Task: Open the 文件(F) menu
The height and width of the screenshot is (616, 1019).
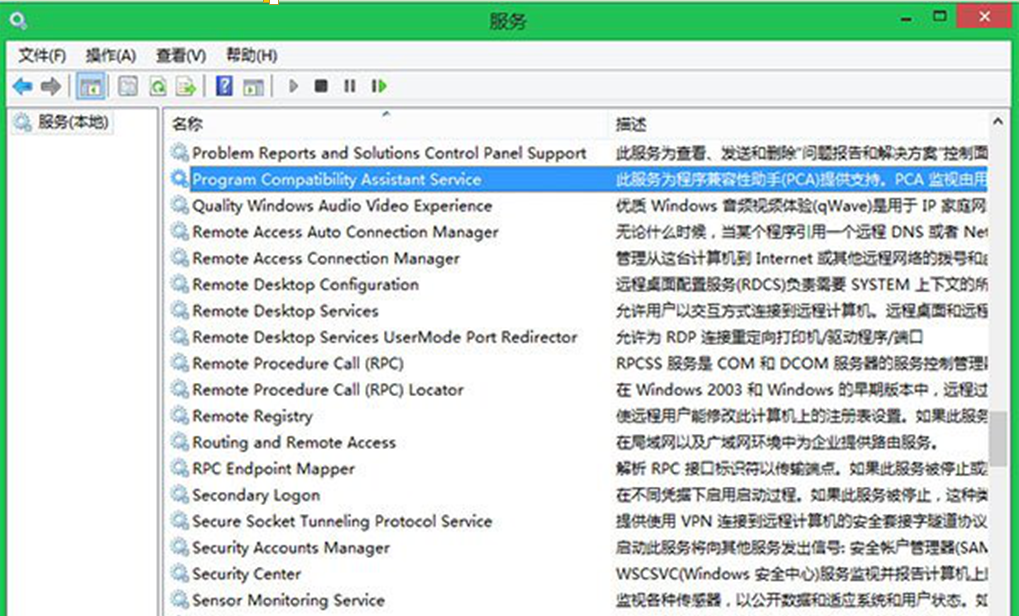Action: 42,55
